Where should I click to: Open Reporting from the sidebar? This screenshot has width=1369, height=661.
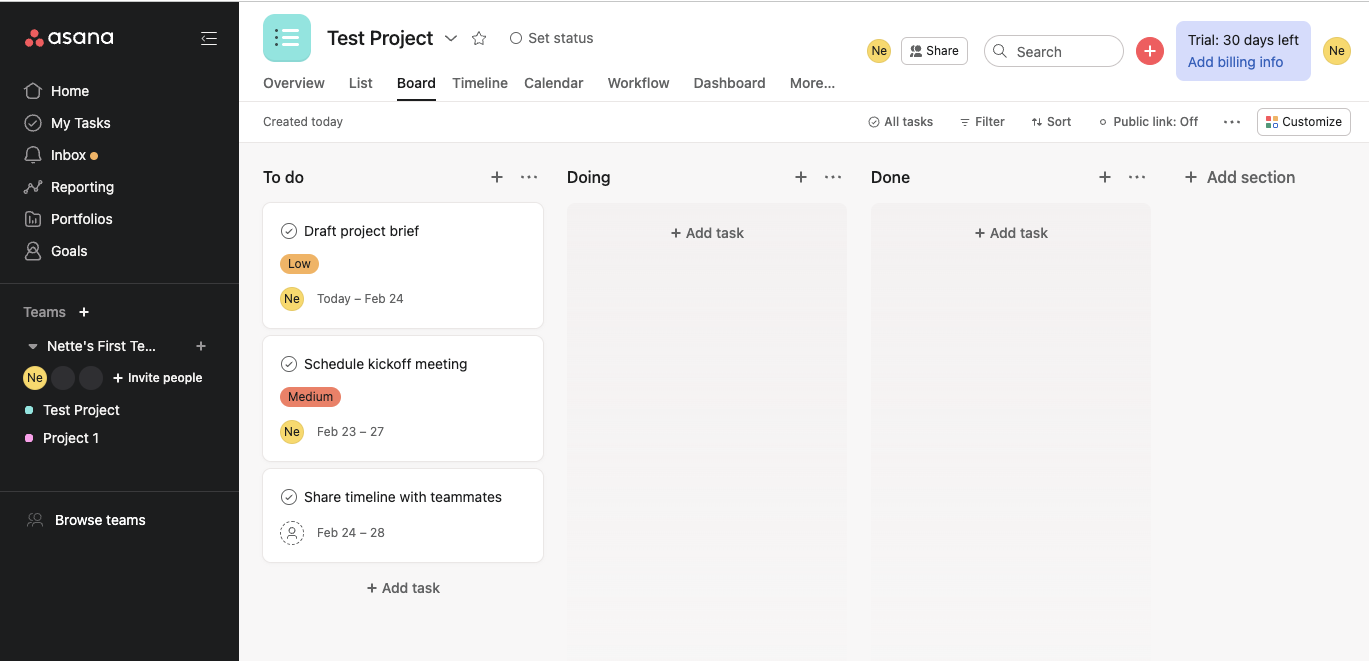coord(82,187)
